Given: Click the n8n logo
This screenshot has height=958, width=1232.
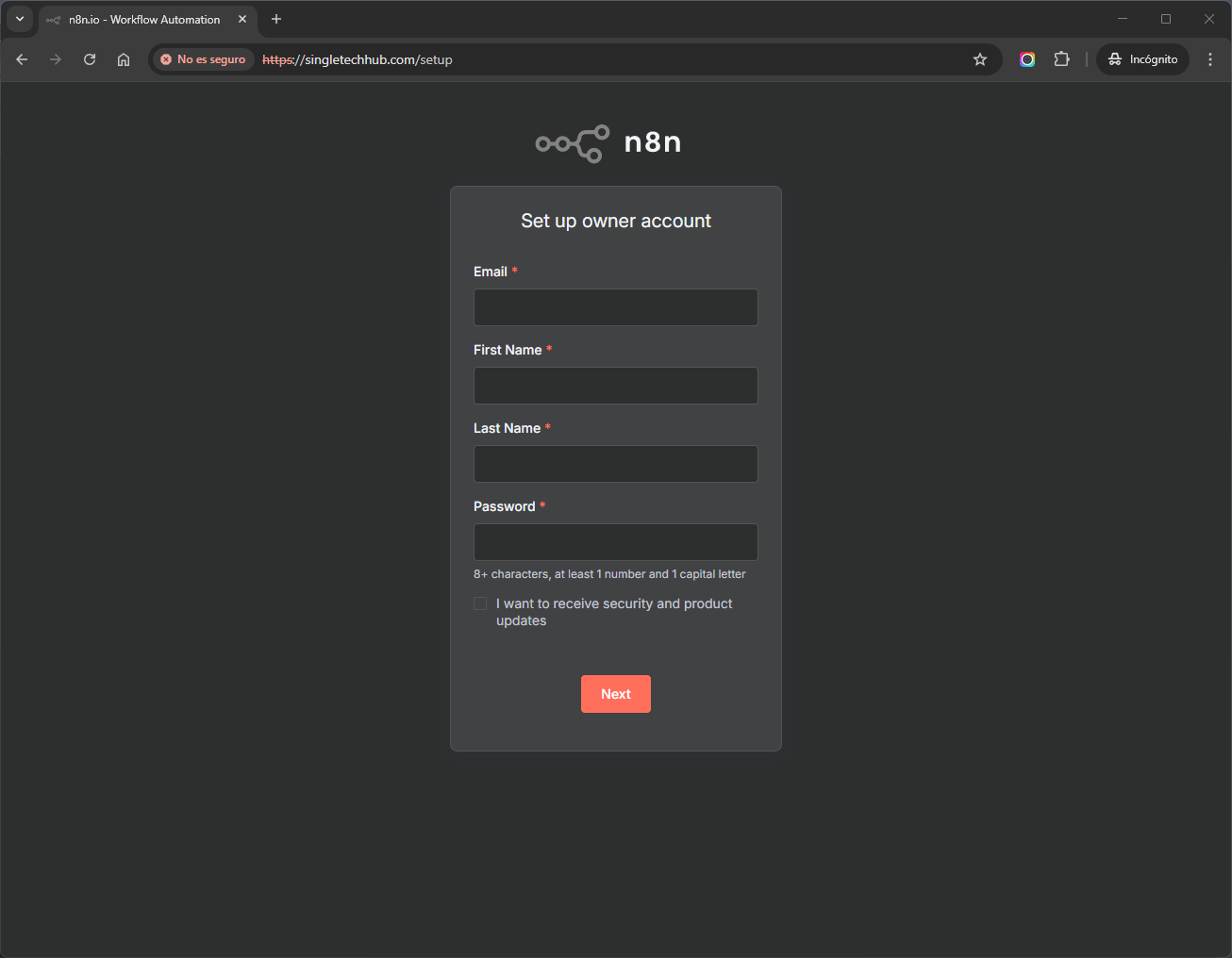Looking at the screenshot, I should pyautogui.click(x=608, y=142).
